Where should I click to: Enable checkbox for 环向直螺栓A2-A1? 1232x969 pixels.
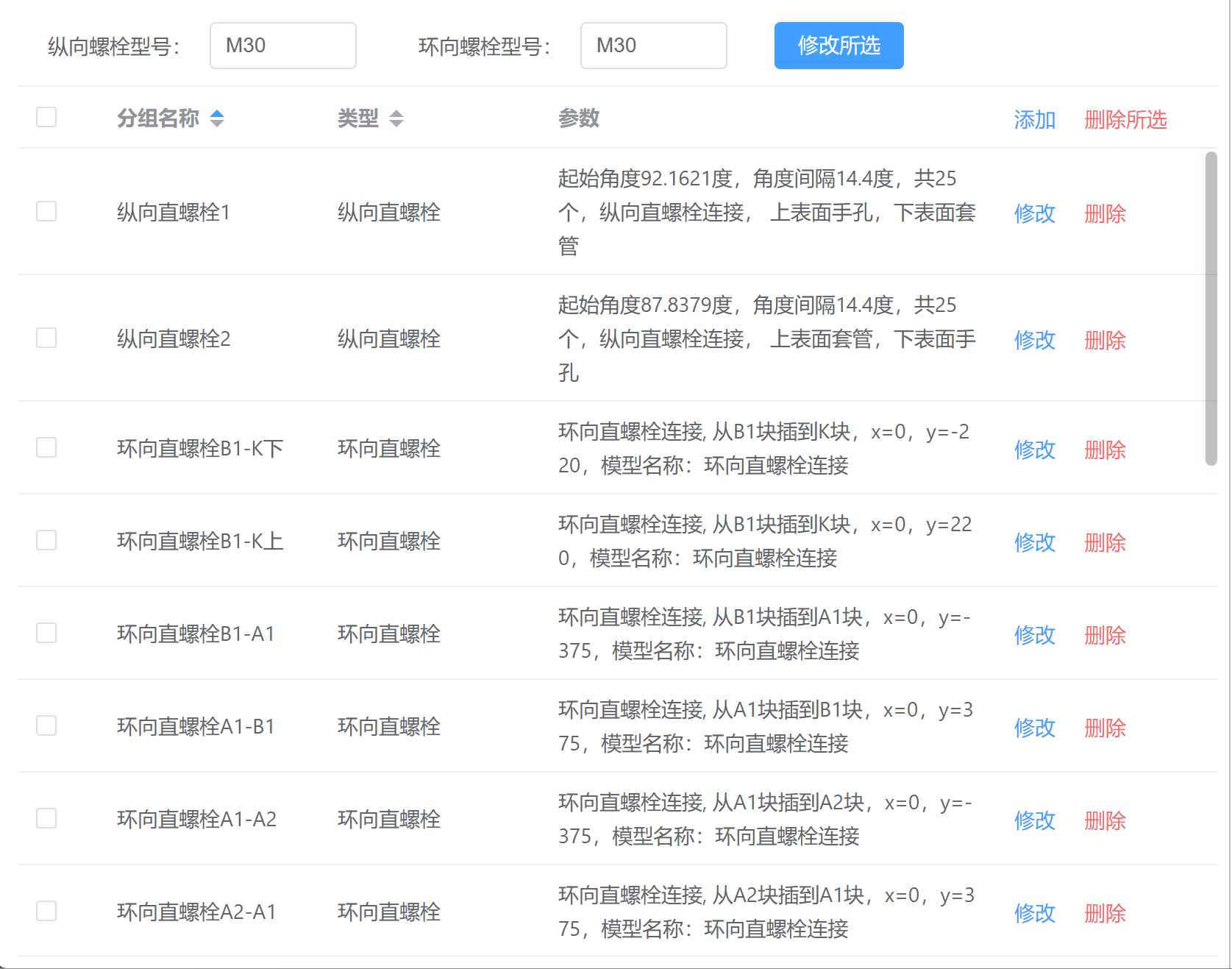pos(46,911)
